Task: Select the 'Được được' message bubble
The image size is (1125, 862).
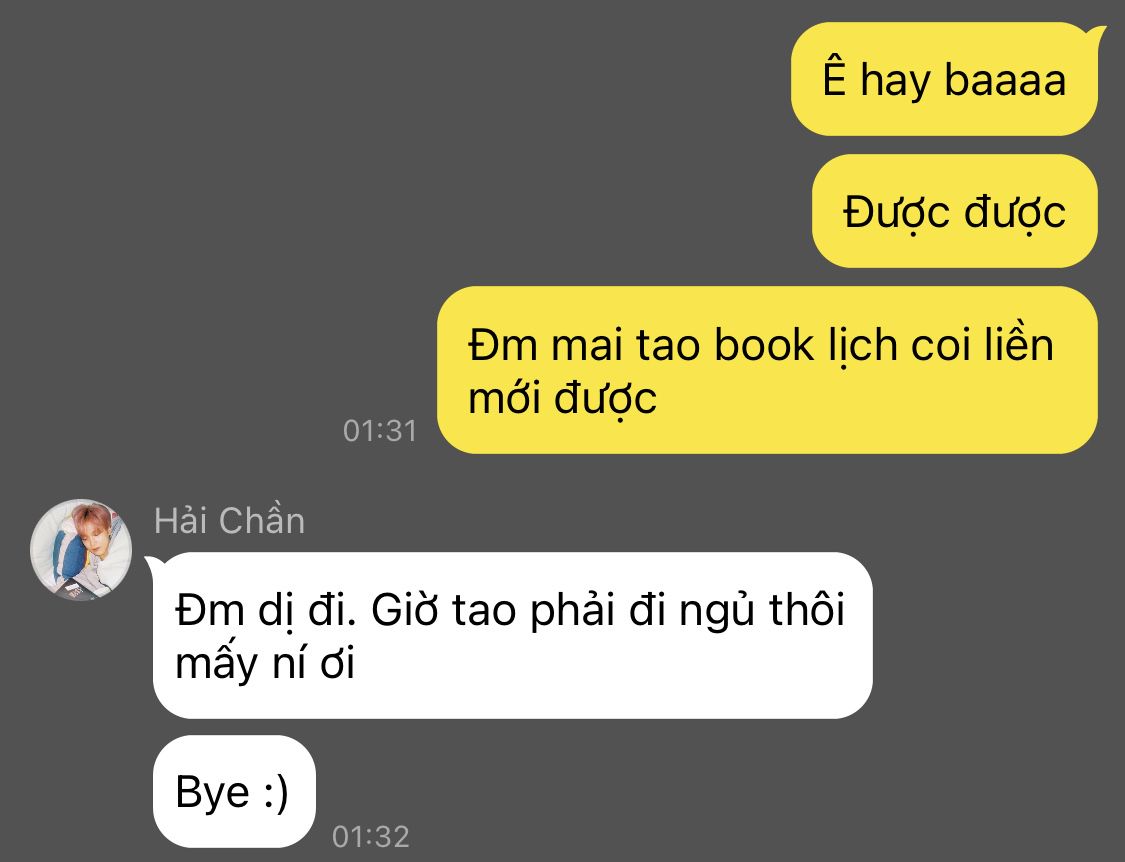Action: point(954,211)
